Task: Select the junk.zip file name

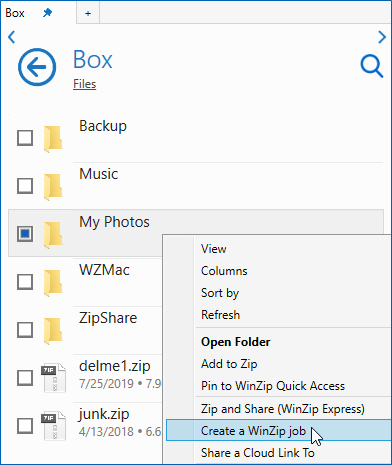Action: [104, 414]
